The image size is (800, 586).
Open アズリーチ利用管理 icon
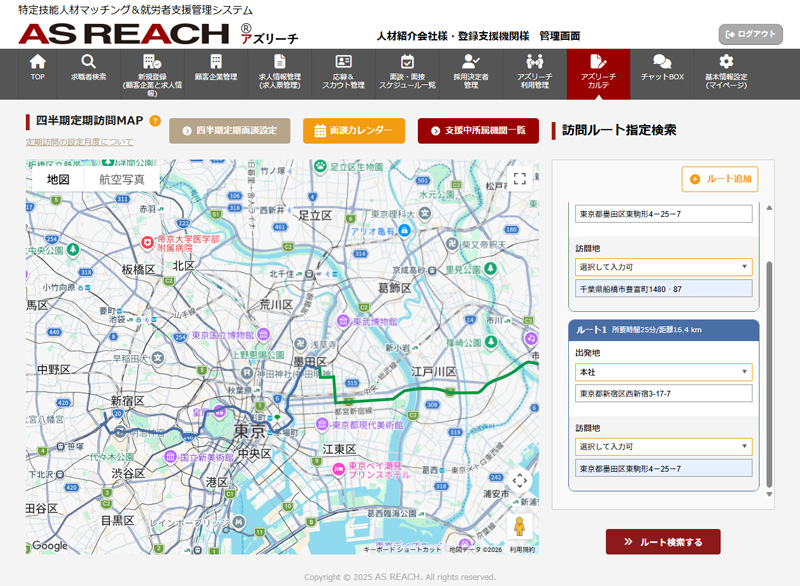tap(535, 62)
